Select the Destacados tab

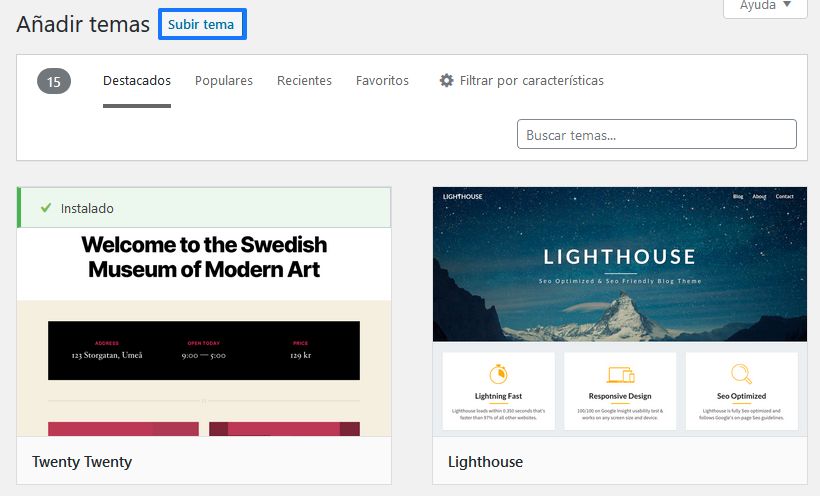point(137,81)
